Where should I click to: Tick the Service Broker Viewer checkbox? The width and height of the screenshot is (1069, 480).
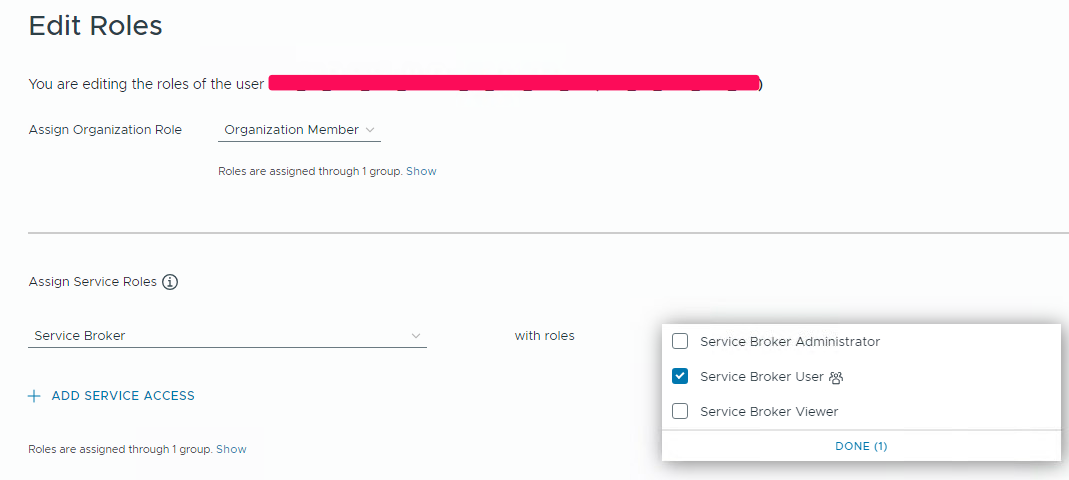pyautogui.click(x=680, y=411)
